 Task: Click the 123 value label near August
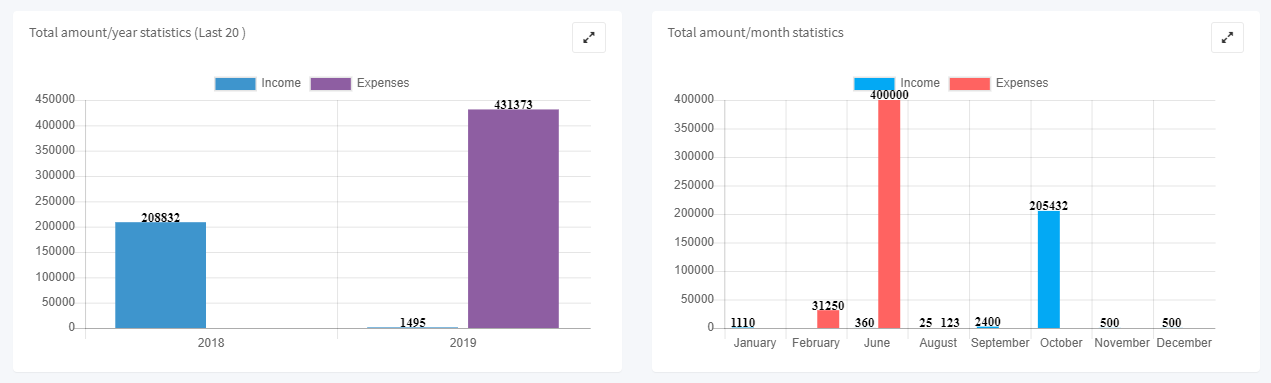point(950,323)
